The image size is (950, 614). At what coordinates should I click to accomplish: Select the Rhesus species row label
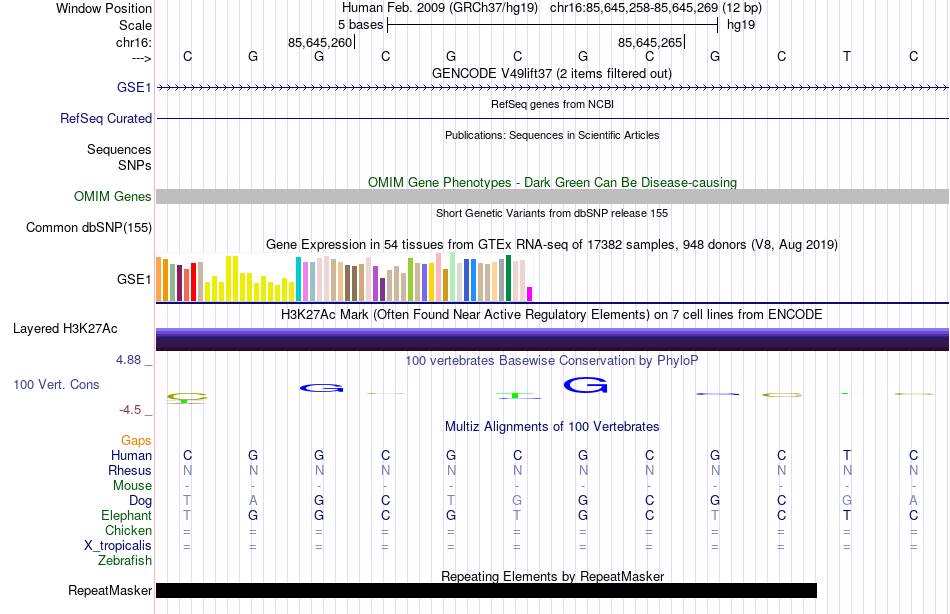coord(130,470)
